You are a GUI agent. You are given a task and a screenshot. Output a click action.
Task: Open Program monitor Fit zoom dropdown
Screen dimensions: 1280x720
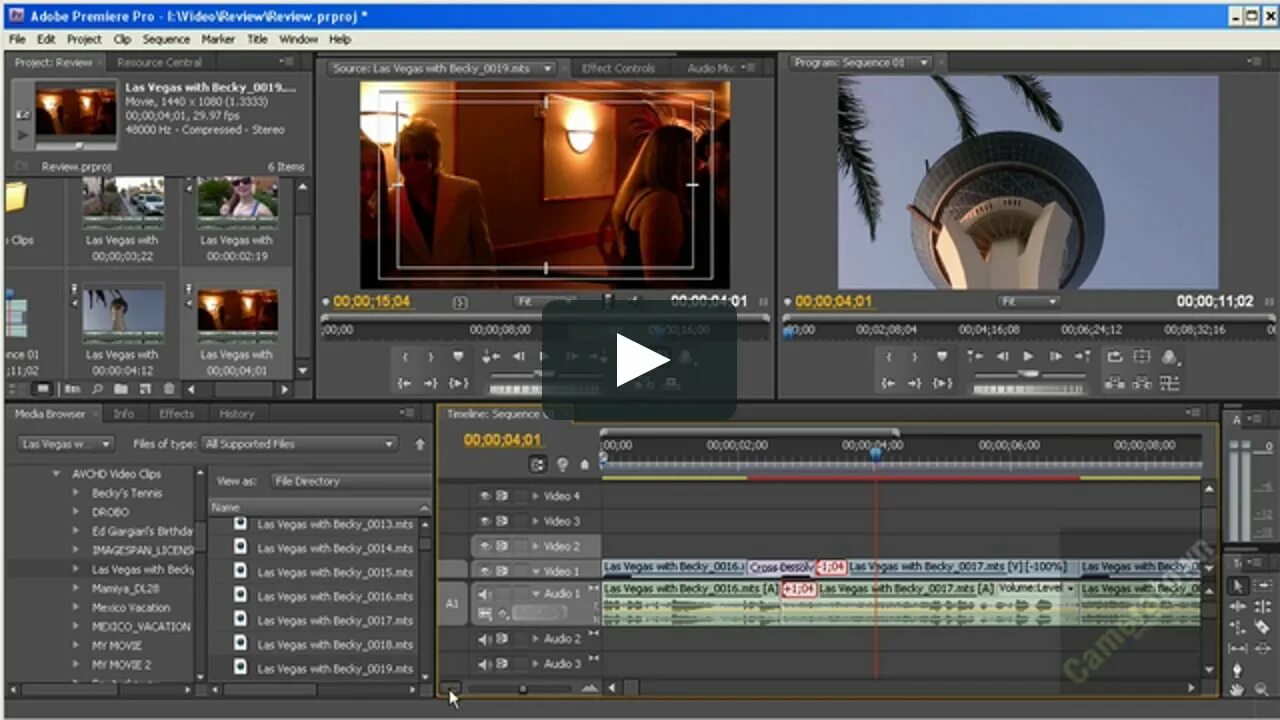(x=1029, y=301)
